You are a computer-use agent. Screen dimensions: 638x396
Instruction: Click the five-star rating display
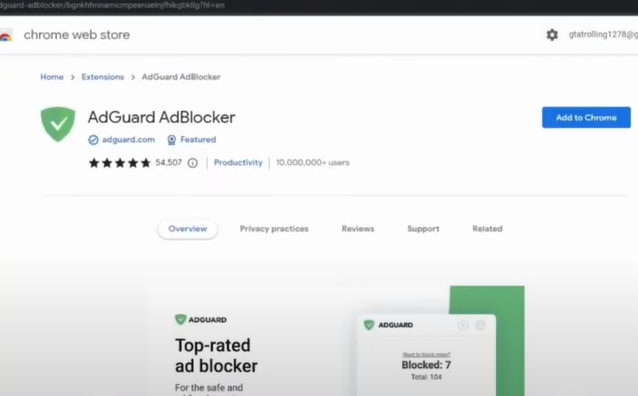[120, 163]
